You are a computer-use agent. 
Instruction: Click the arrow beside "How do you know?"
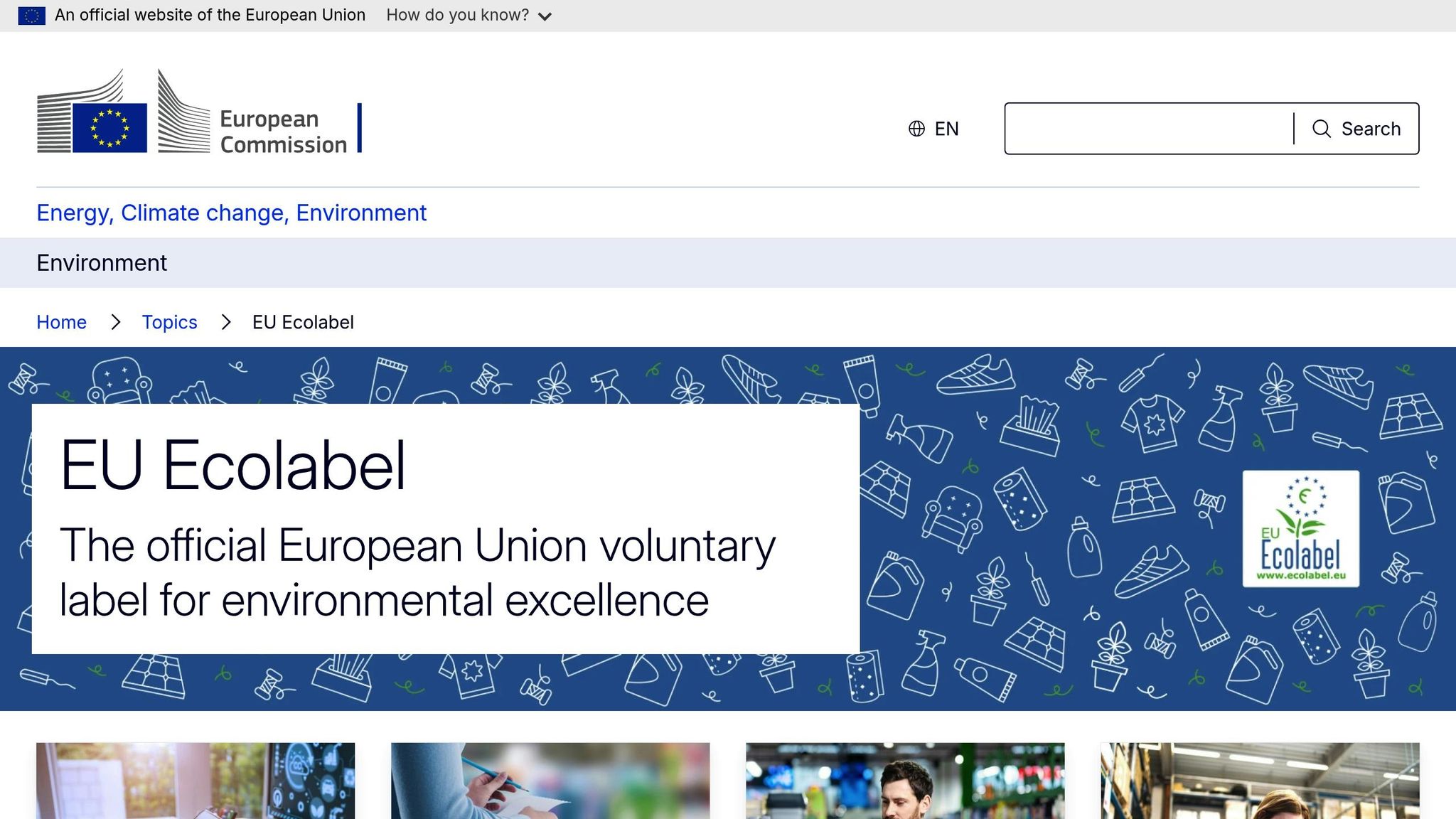pos(545,16)
